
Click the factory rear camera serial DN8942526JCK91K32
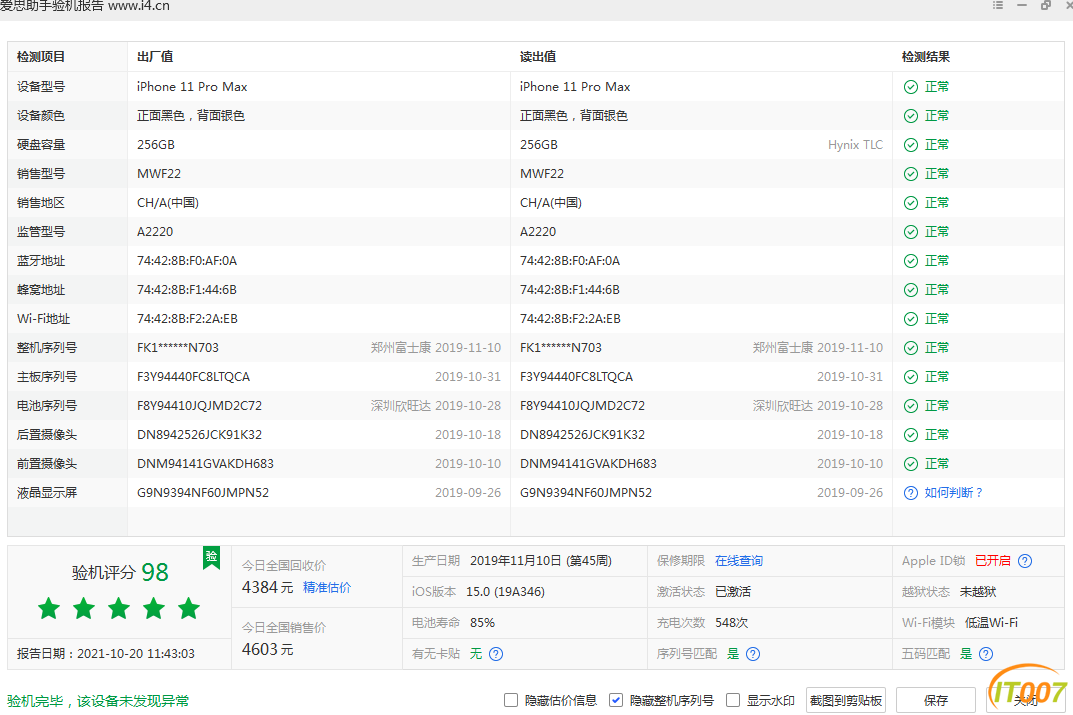point(199,435)
